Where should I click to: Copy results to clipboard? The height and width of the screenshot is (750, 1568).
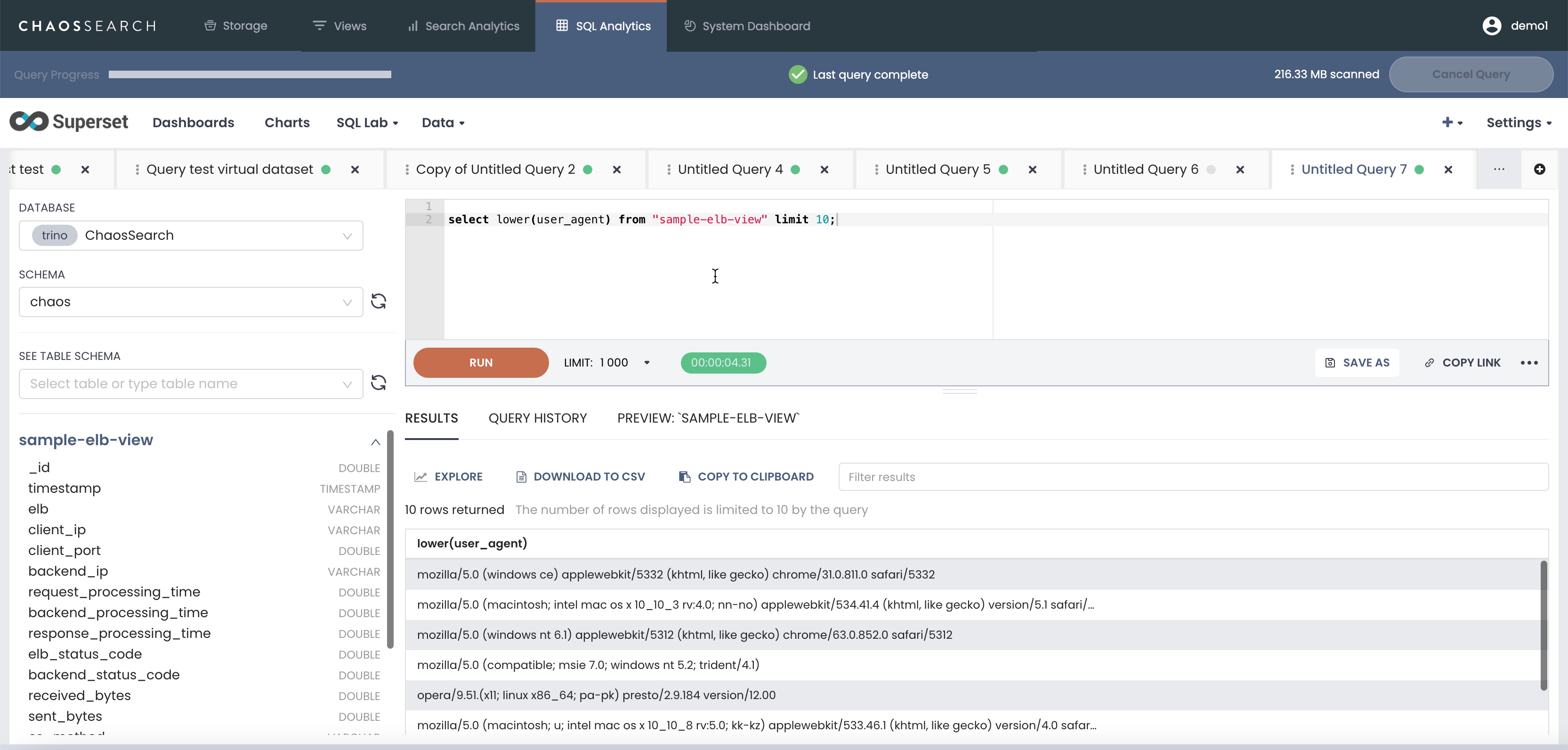pos(746,477)
